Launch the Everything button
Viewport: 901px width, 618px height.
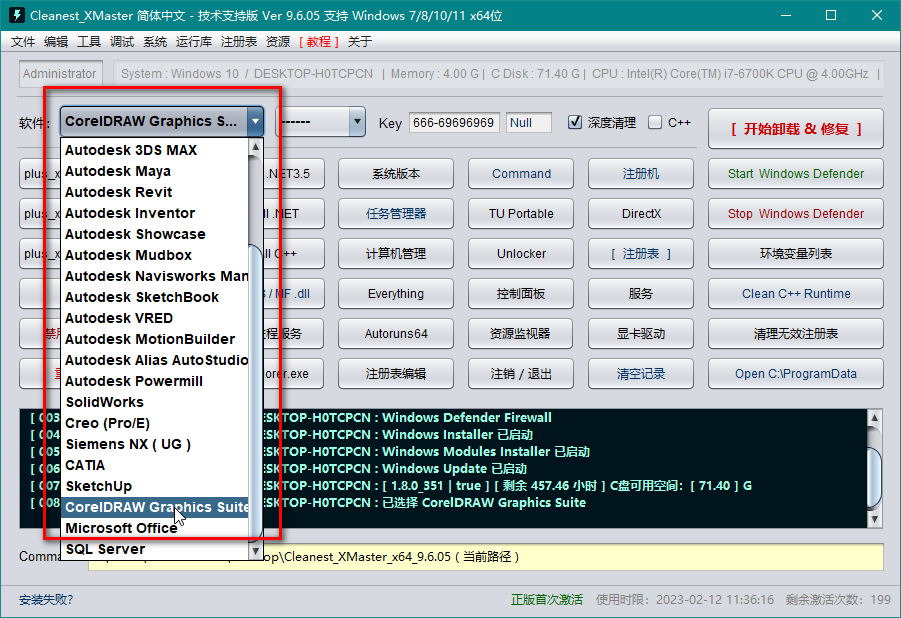[396, 294]
